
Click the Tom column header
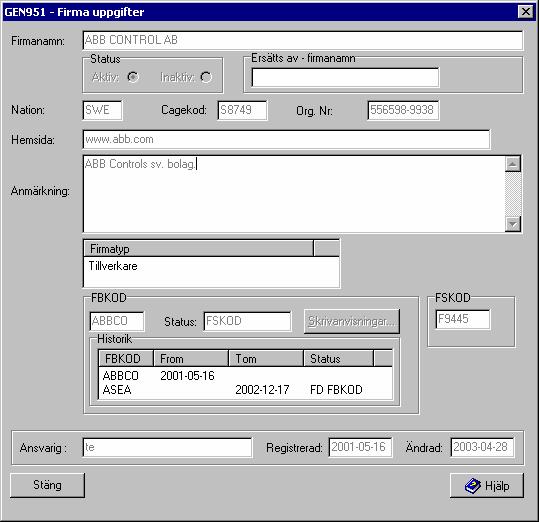(266, 358)
